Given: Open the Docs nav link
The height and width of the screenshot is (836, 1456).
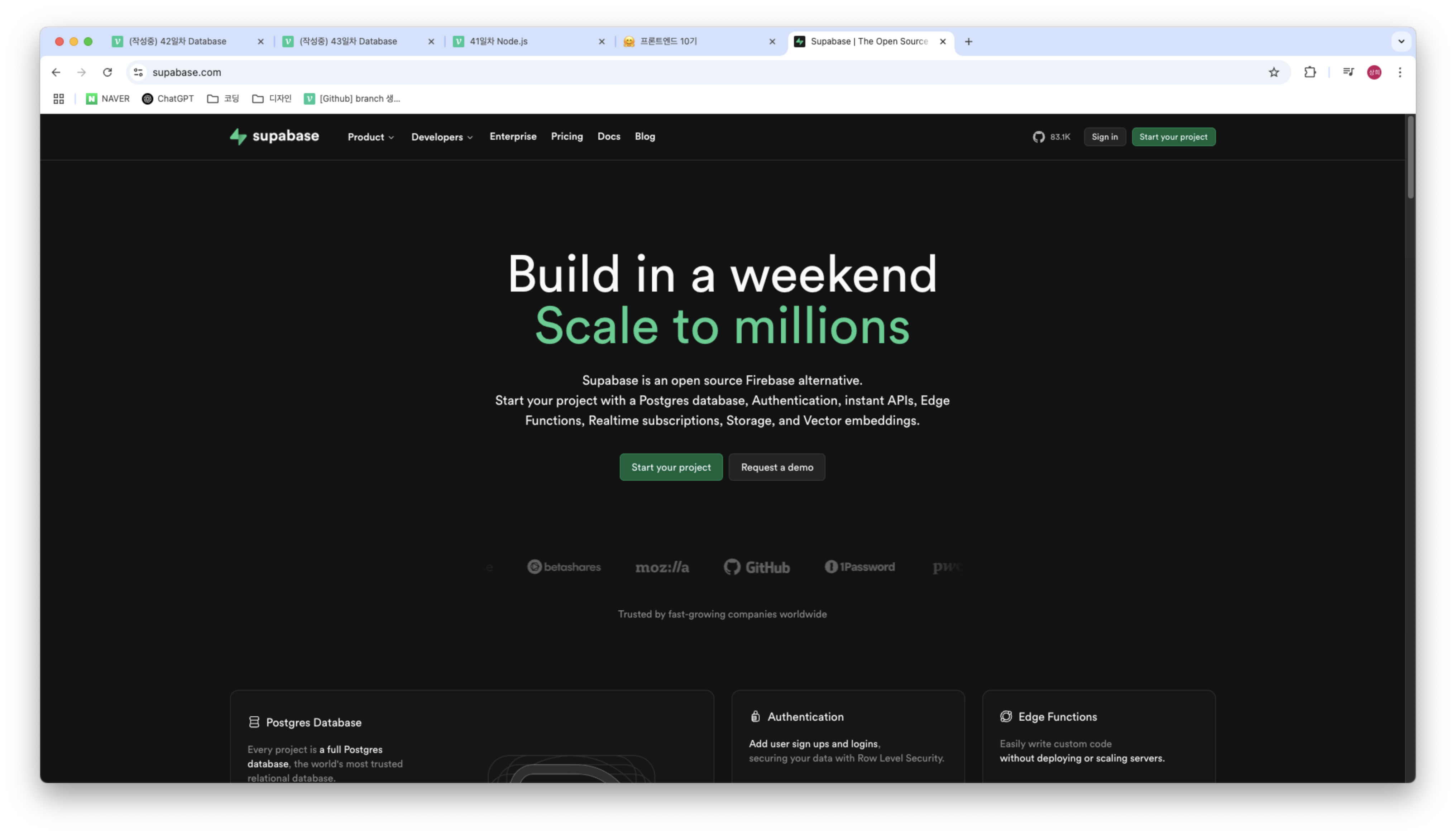Looking at the screenshot, I should point(609,136).
